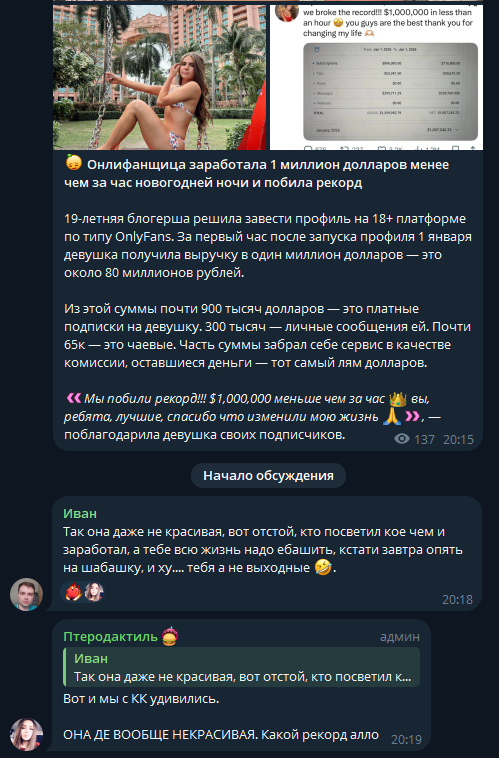The height and width of the screenshot is (758, 499).
Task: Open the earnings tweet screenshot image
Action: [376, 76]
